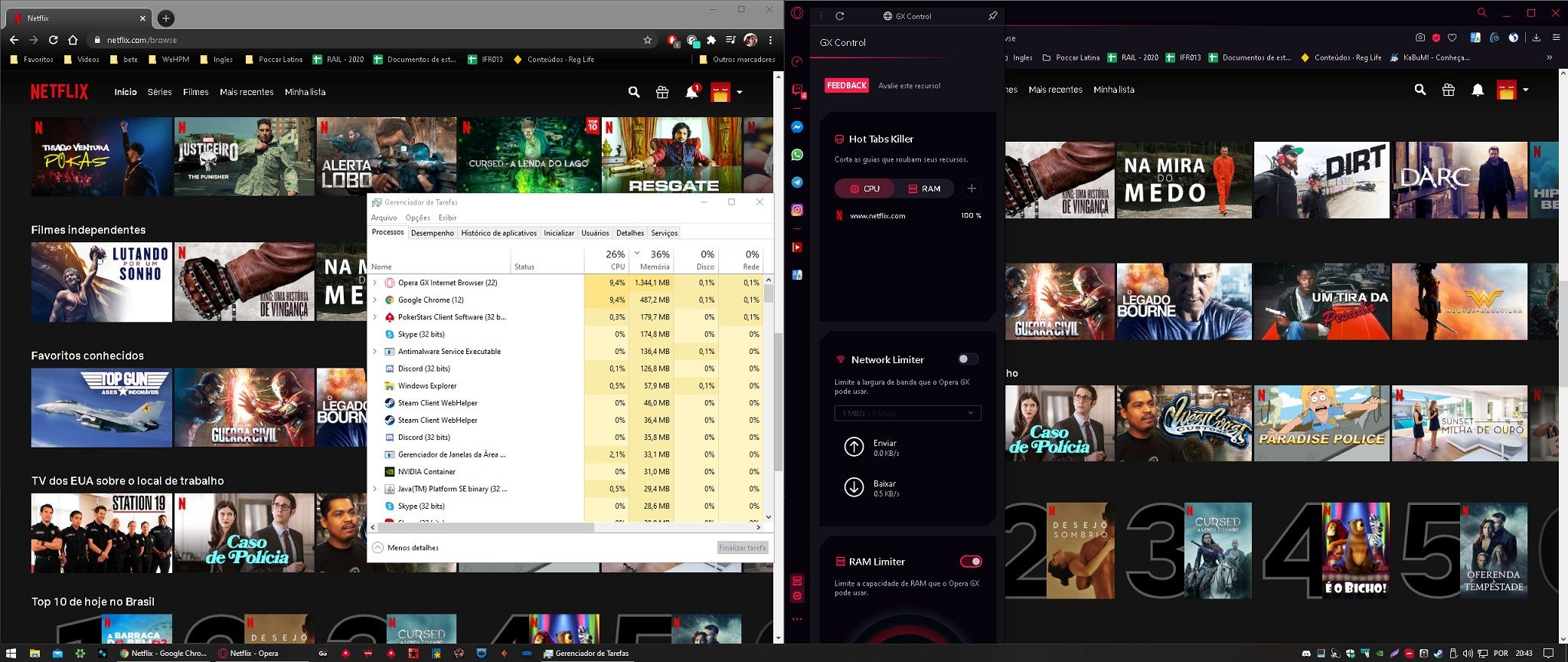Image resolution: width=1568 pixels, height=662 pixels.
Task: Open the Inicializar tab
Action: 559,233
